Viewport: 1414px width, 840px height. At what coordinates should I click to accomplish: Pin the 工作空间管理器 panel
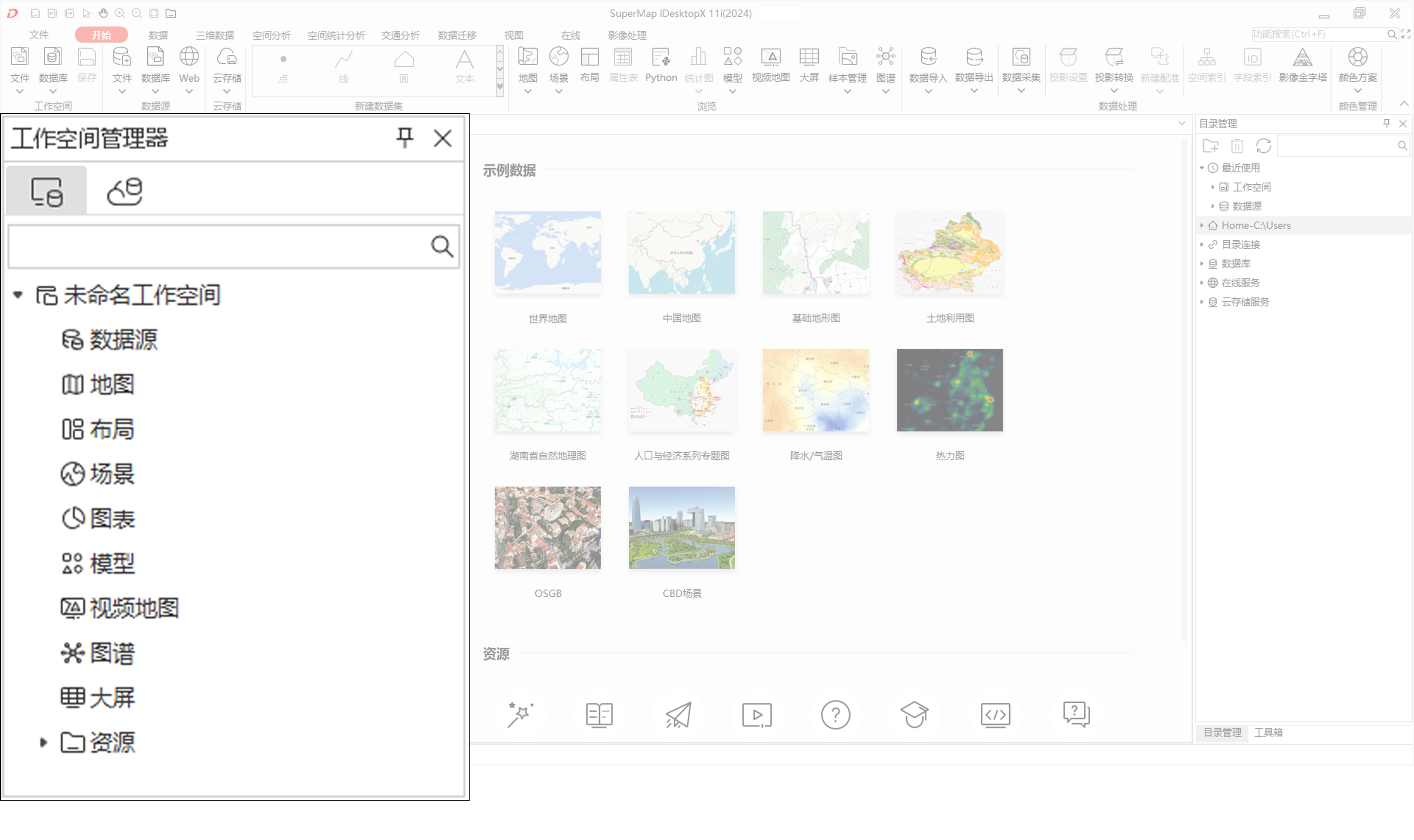pyautogui.click(x=404, y=138)
